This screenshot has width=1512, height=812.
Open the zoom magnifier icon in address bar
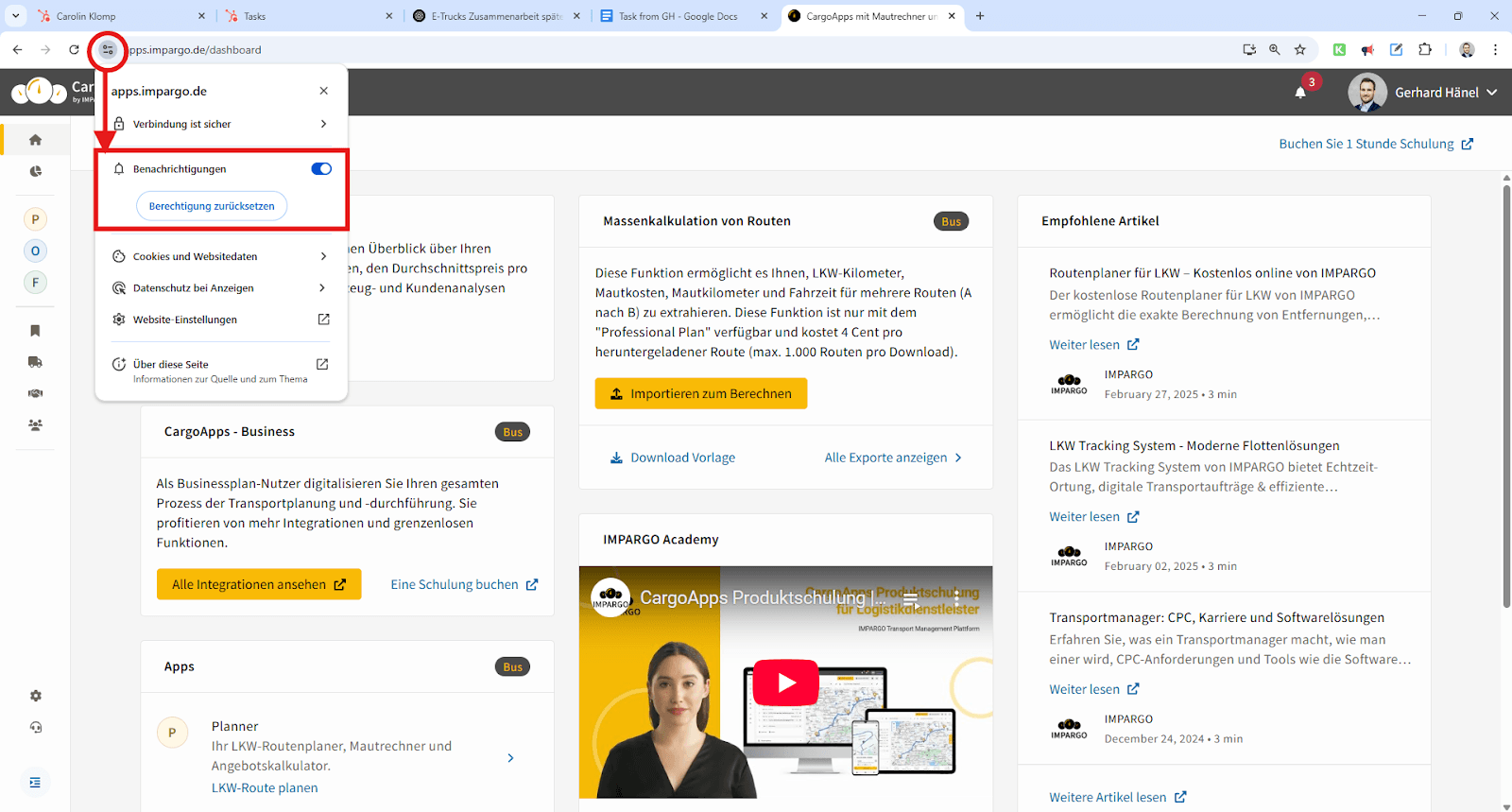[x=1275, y=50]
